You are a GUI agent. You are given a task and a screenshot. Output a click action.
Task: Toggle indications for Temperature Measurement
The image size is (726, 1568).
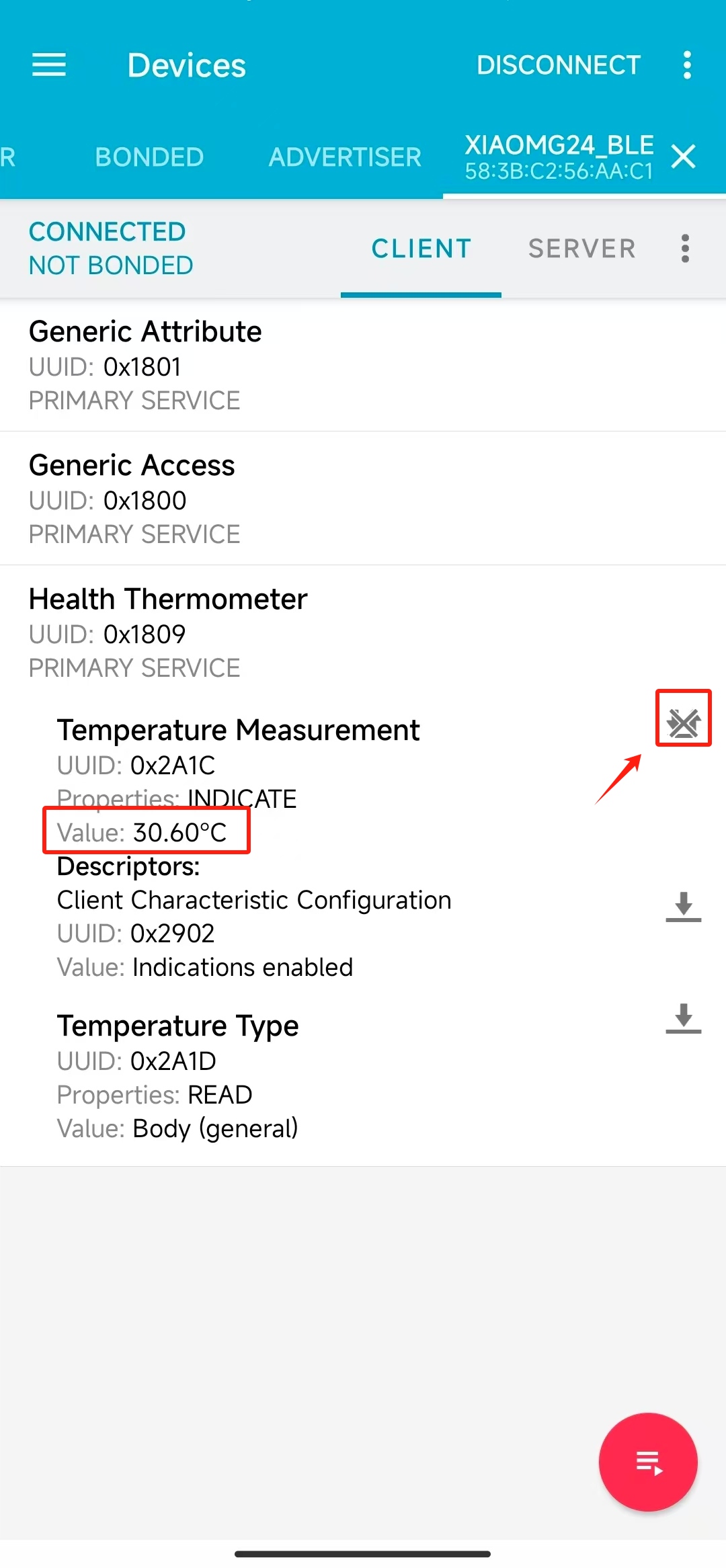pyautogui.click(x=684, y=723)
